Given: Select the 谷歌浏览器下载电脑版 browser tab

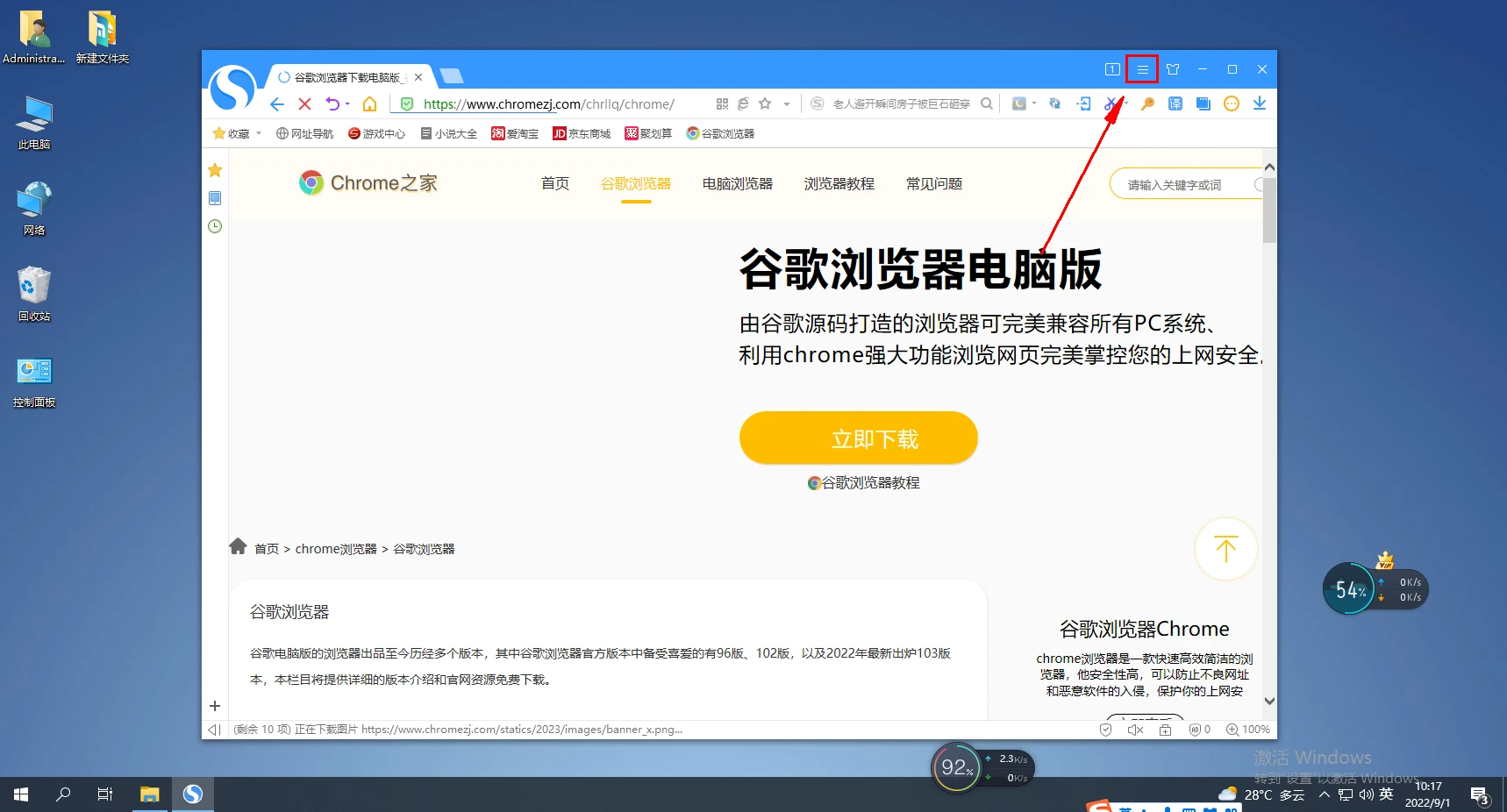Looking at the screenshot, I should pyautogui.click(x=350, y=77).
